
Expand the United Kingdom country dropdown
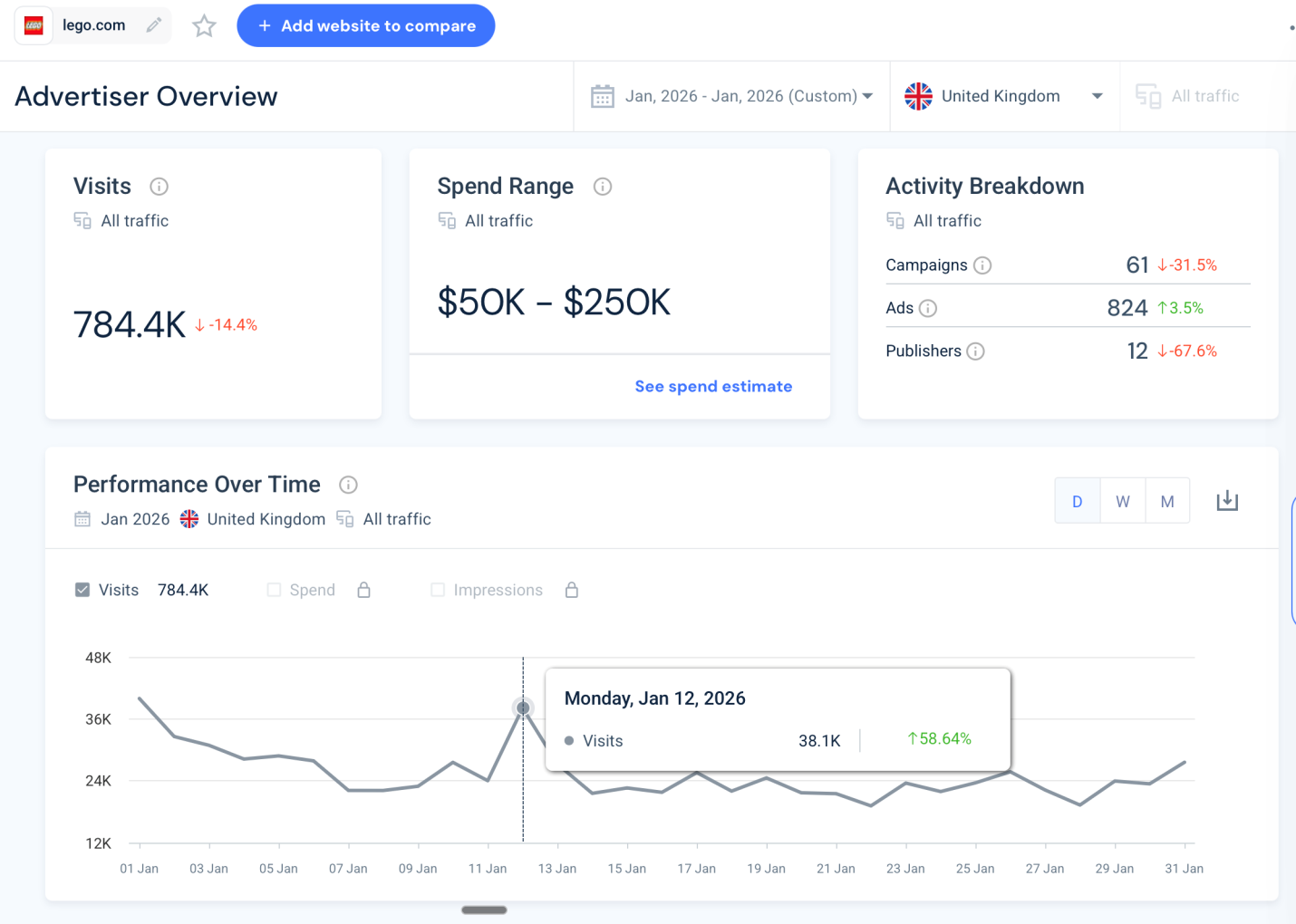1004,96
